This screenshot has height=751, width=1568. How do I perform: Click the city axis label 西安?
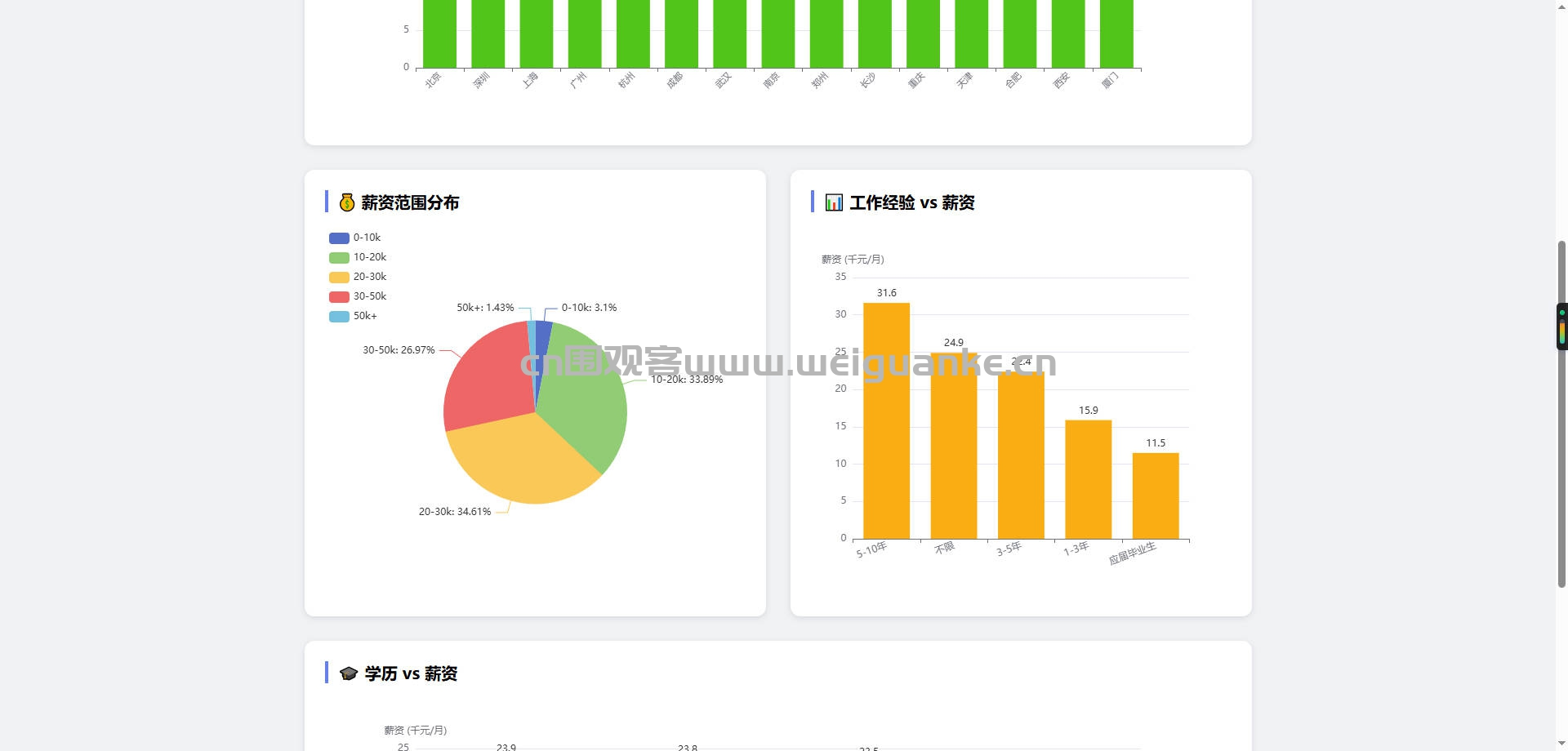pos(1061,80)
